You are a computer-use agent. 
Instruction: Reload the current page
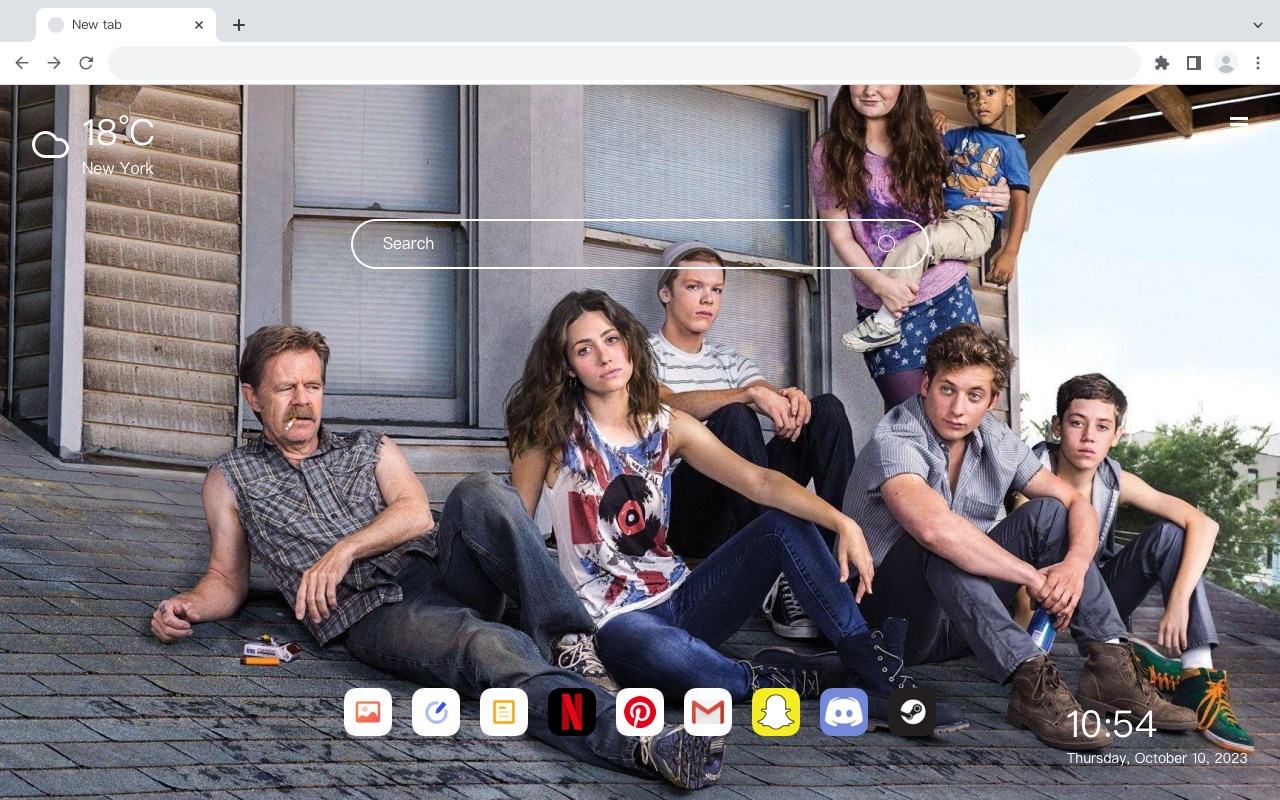(x=86, y=63)
